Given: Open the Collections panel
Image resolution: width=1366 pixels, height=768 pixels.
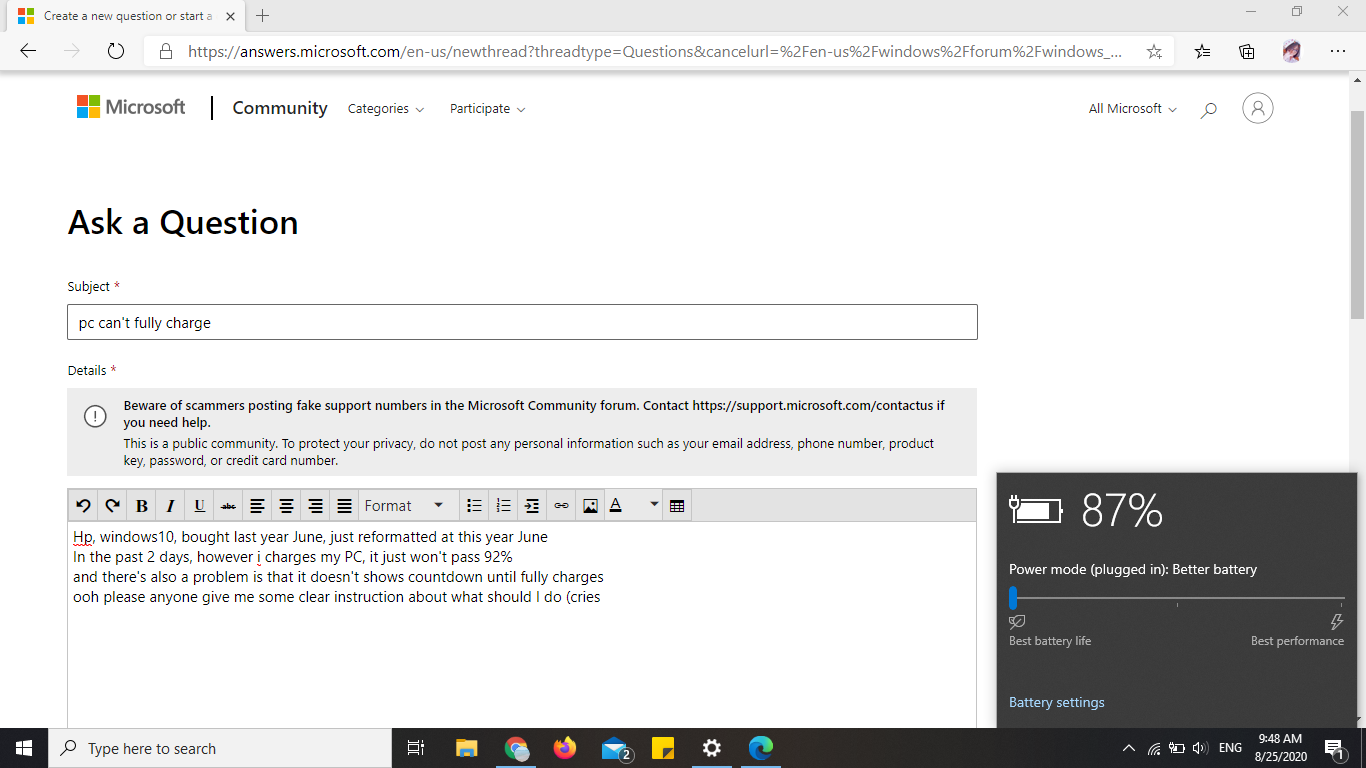Looking at the screenshot, I should click(1246, 51).
